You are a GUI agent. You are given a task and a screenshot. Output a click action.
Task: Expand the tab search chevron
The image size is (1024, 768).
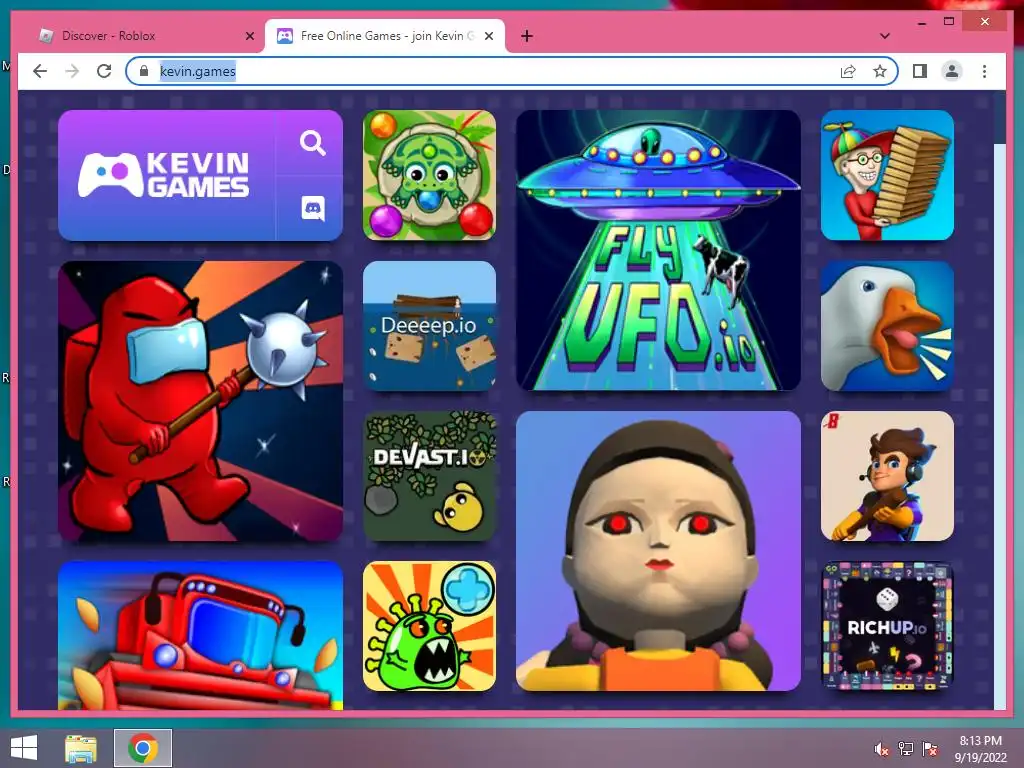pos(885,36)
